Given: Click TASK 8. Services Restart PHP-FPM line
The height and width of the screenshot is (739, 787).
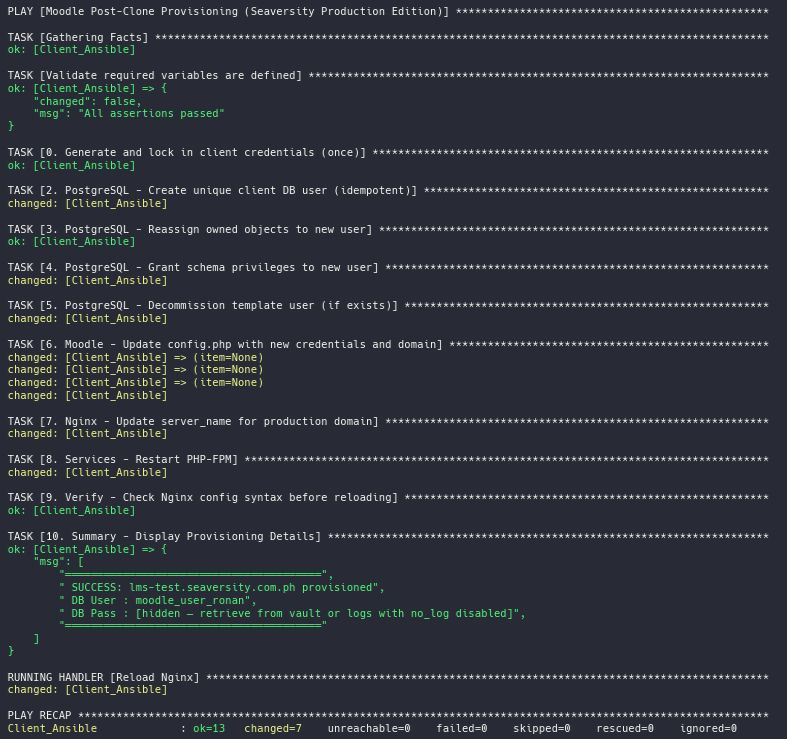Looking at the screenshot, I should point(387,459).
